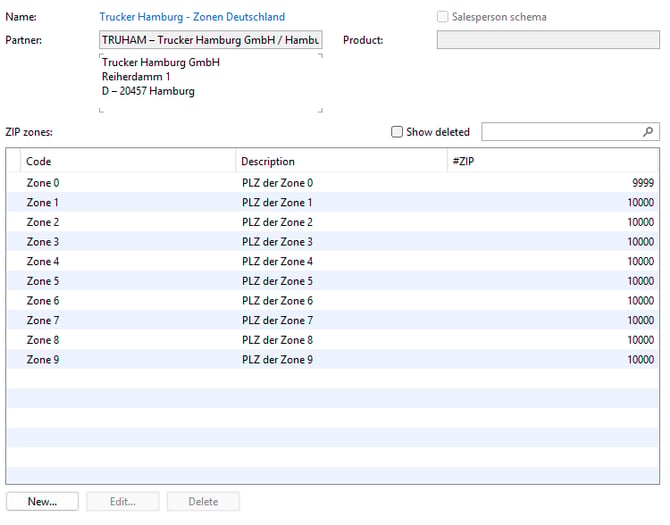Click description PLZ der Zone 7
The width and height of the screenshot is (670, 525).
coord(277,320)
